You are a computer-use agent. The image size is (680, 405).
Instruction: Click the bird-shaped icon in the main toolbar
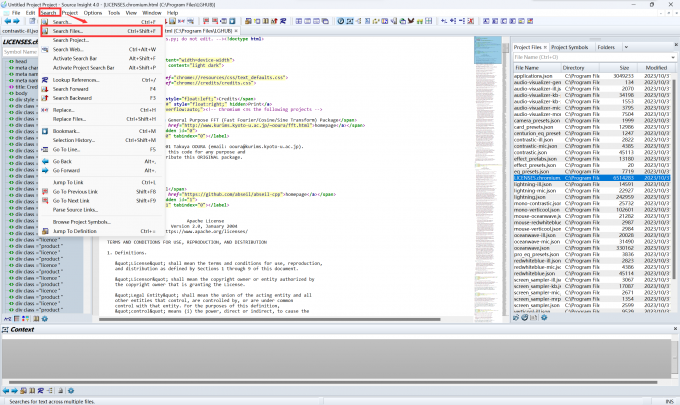tap(411, 21)
